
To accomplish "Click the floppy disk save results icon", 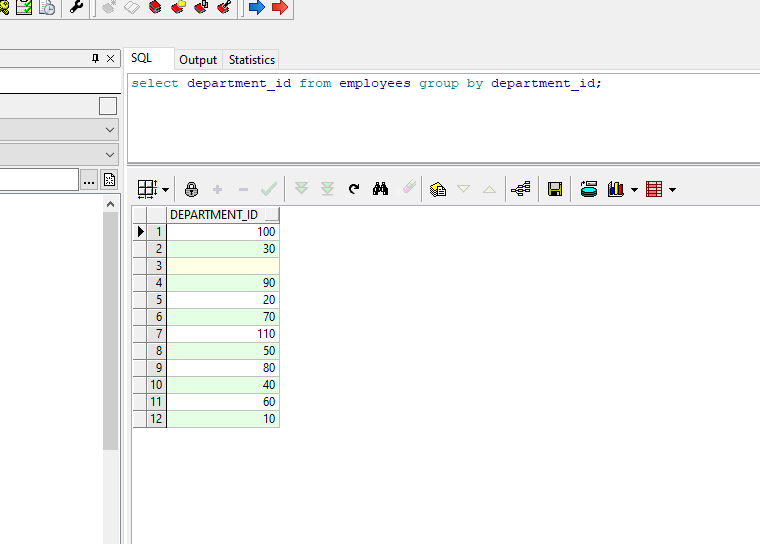I will click(555, 189).
